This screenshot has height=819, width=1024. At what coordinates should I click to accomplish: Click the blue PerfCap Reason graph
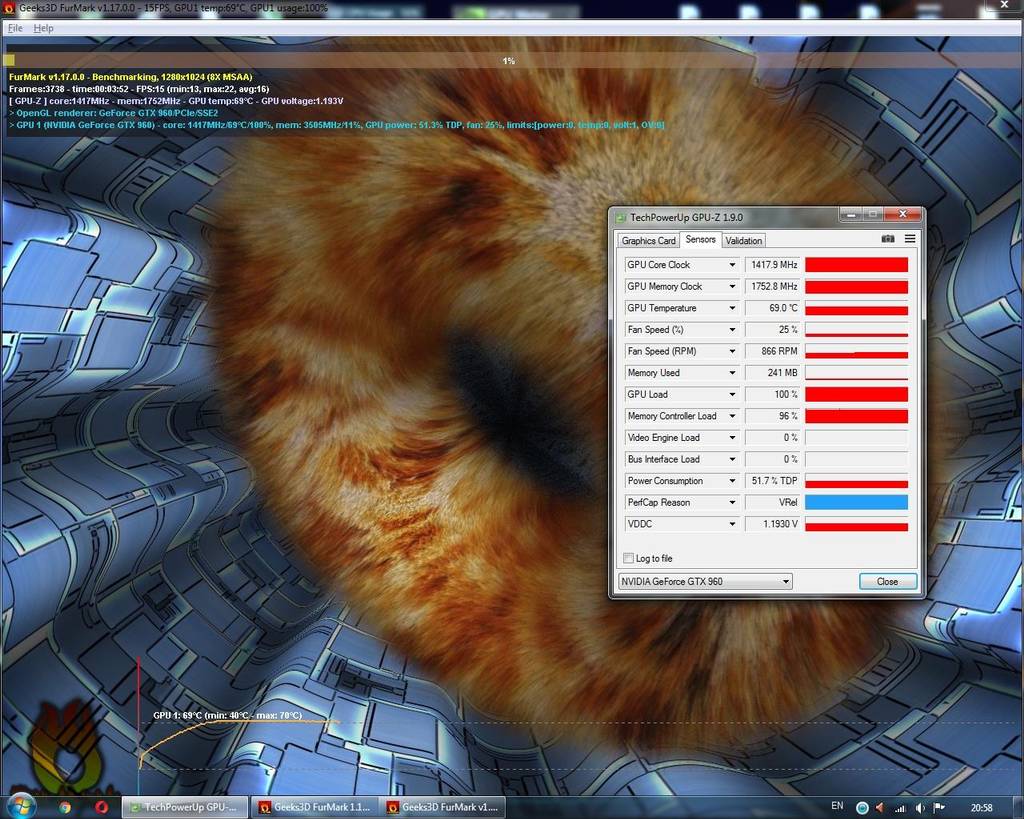click(856, 502)
